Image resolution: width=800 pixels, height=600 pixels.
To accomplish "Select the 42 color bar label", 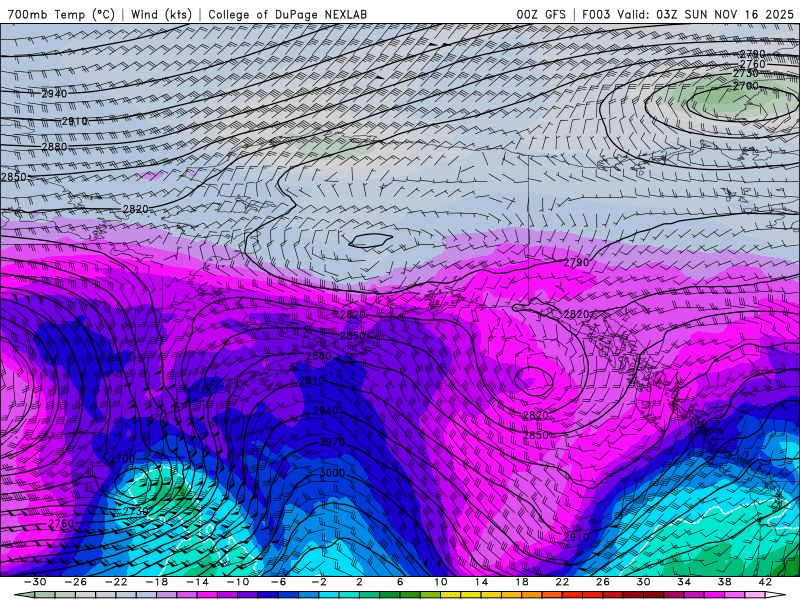I will tap(765, 582).
